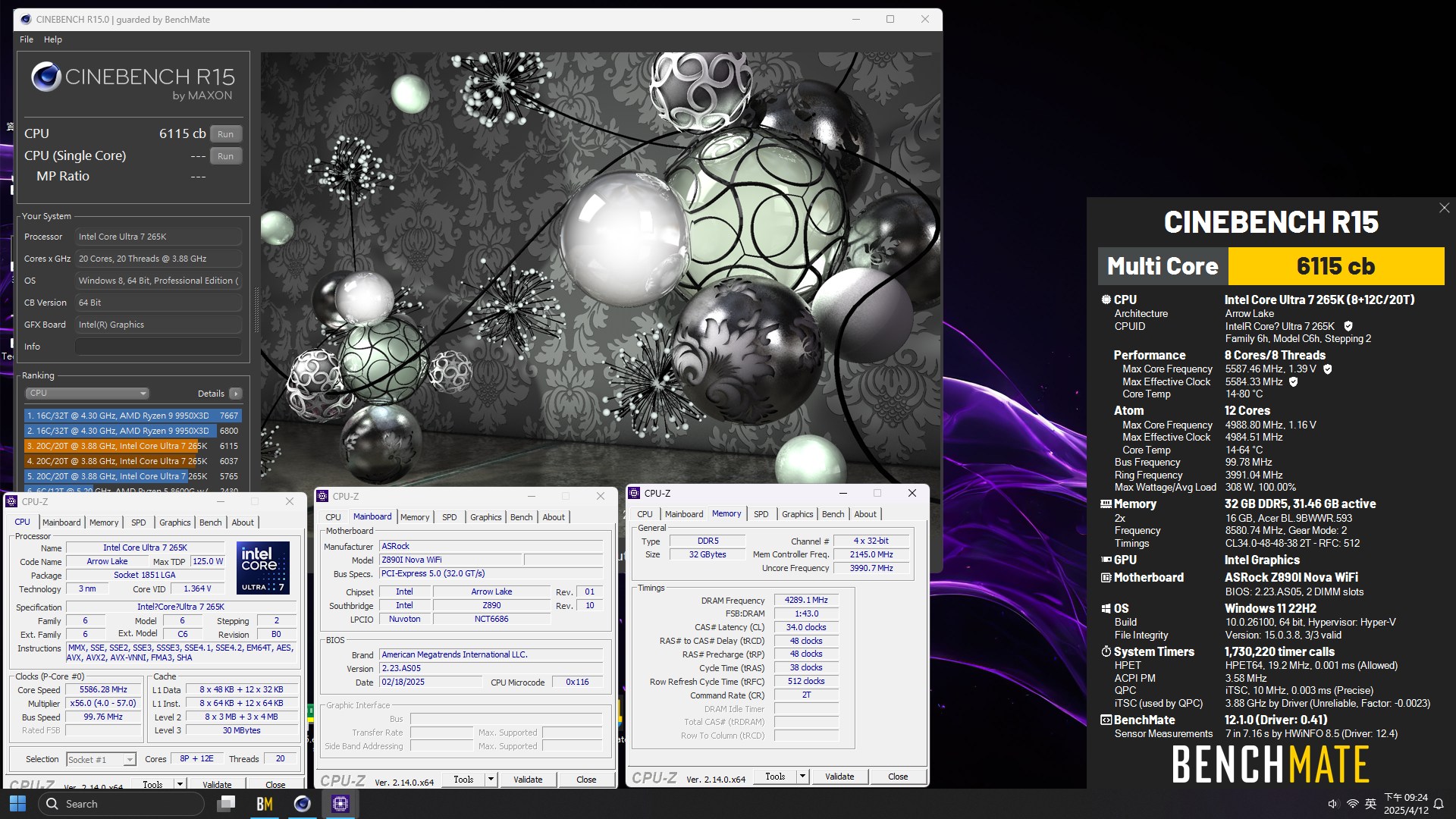Switch to CPU-Z taskbar icon

click(340, 804)
